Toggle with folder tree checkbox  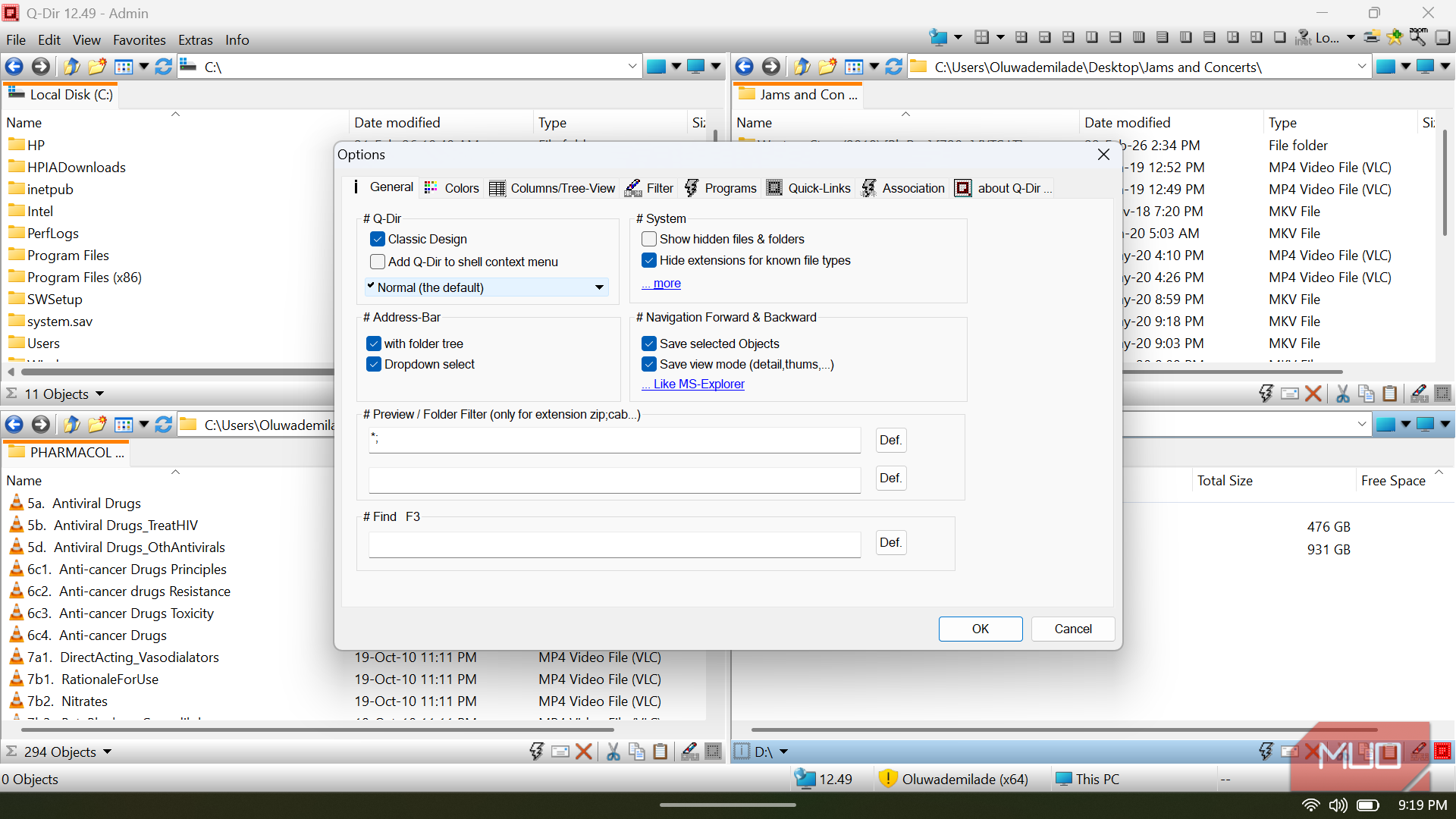[374, 344]
